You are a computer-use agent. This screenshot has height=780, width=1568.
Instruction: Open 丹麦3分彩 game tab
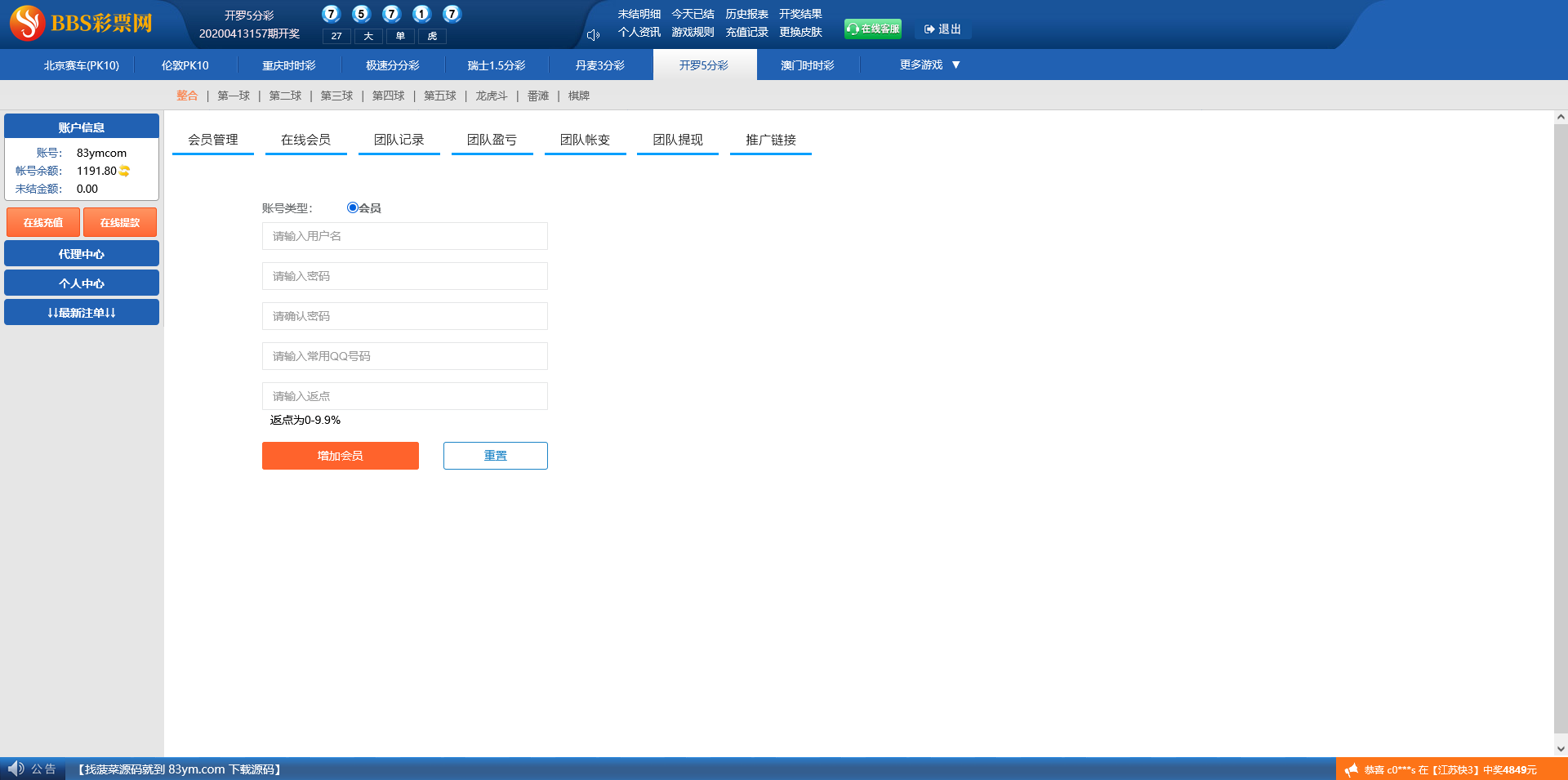(x=600, y=65)
